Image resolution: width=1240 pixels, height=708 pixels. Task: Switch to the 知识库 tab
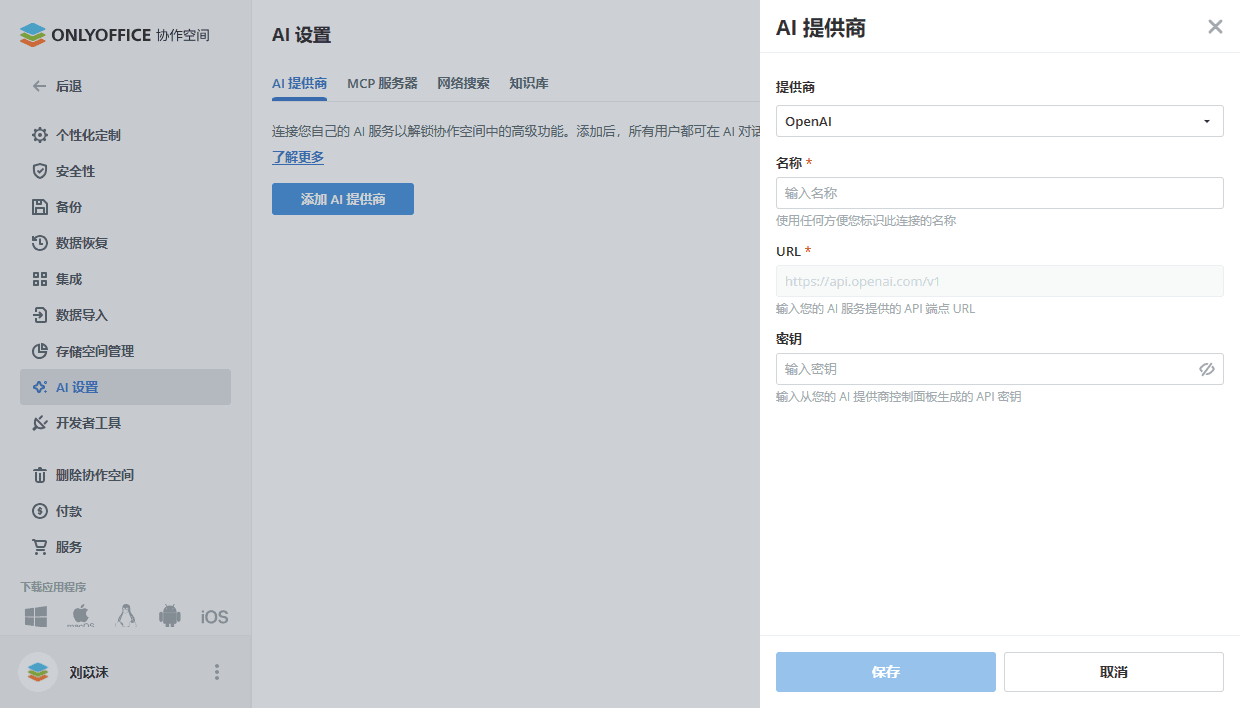529,83
